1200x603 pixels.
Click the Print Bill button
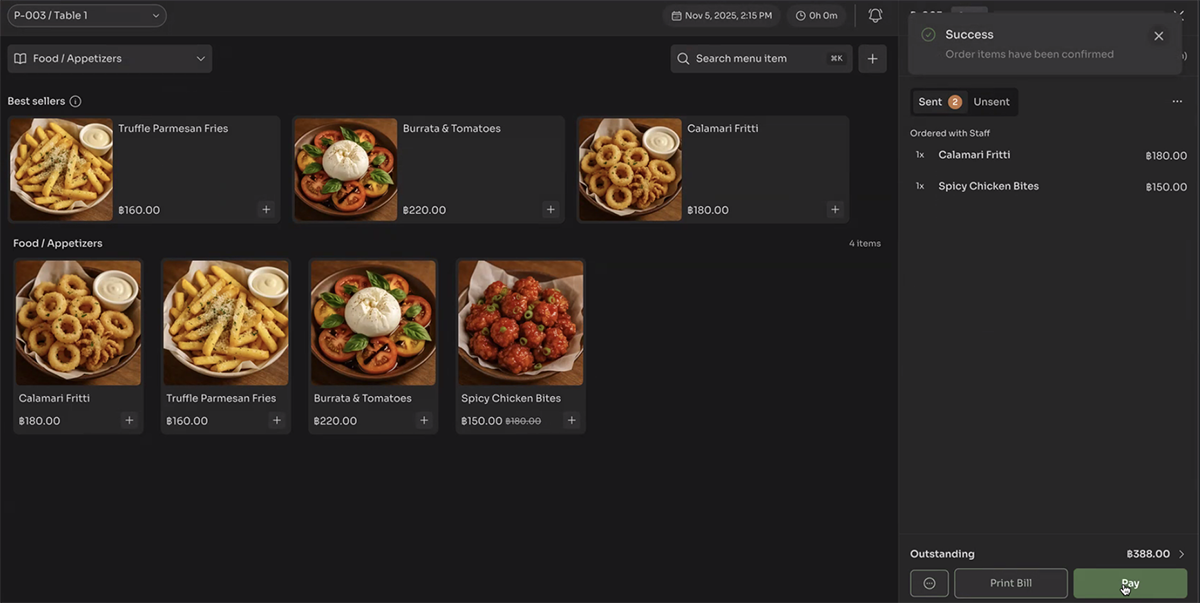coord(1010,583)
